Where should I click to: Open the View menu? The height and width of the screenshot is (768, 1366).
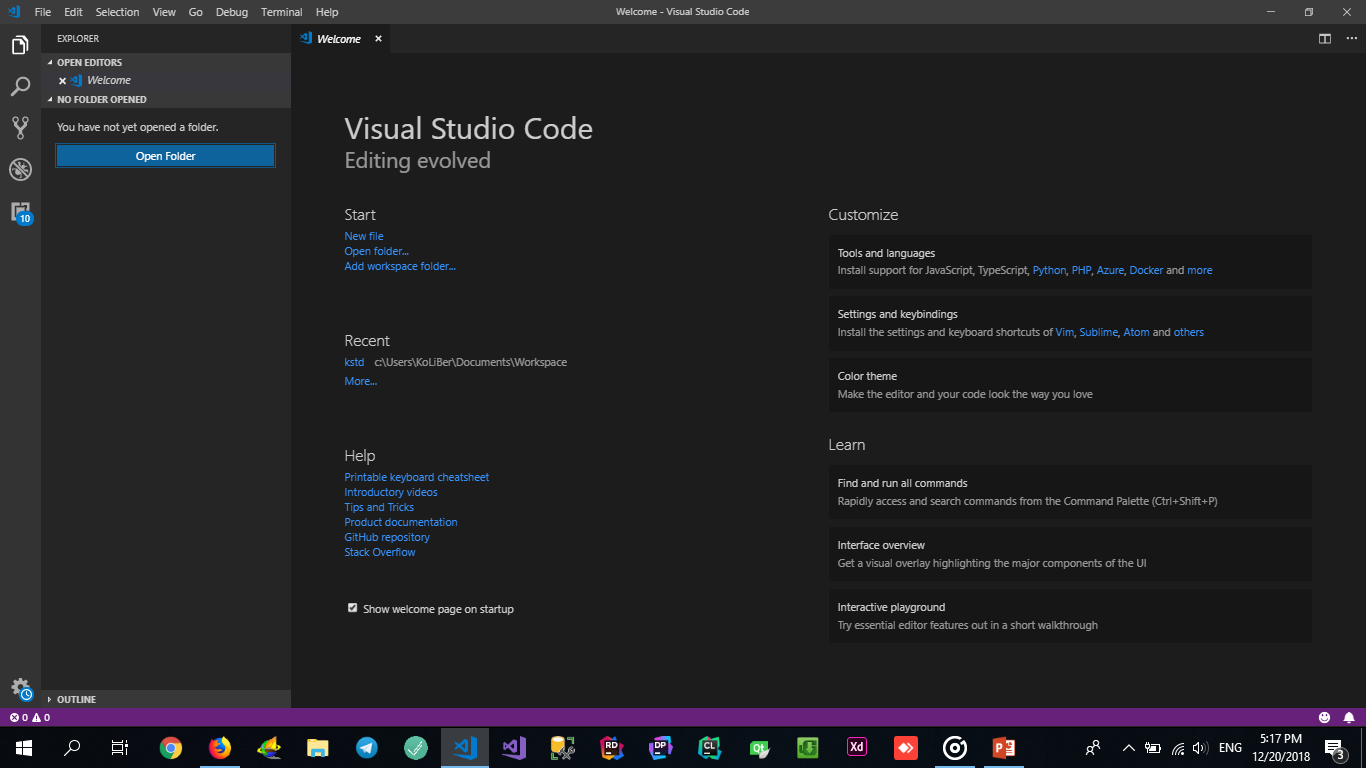[x=164, y=12]
